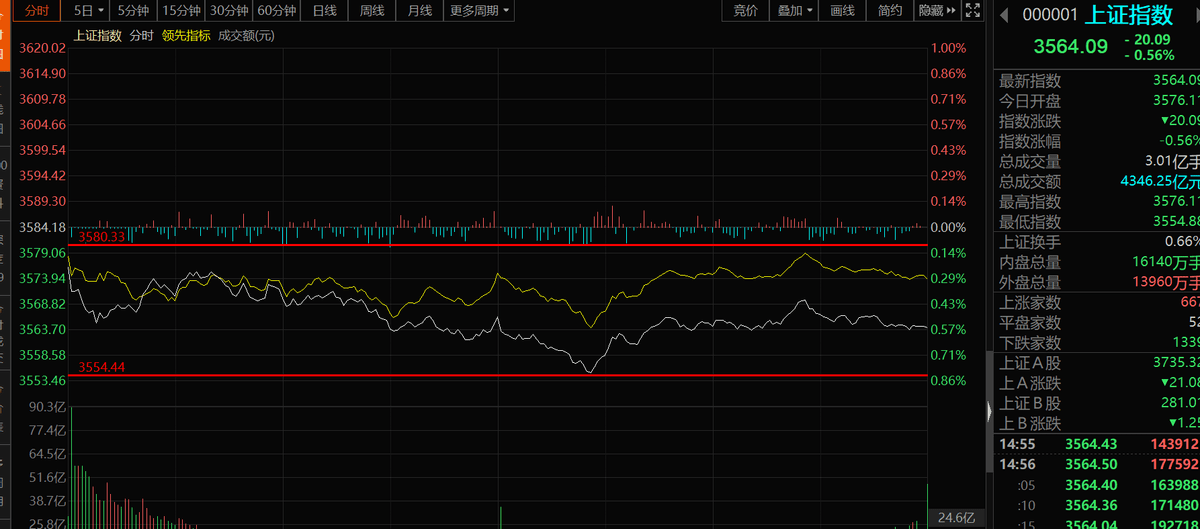Click the fullscreen expand icon
The height and width of the screenshot is (529, 1200).
pyautogui.click(x=974, y=11)
